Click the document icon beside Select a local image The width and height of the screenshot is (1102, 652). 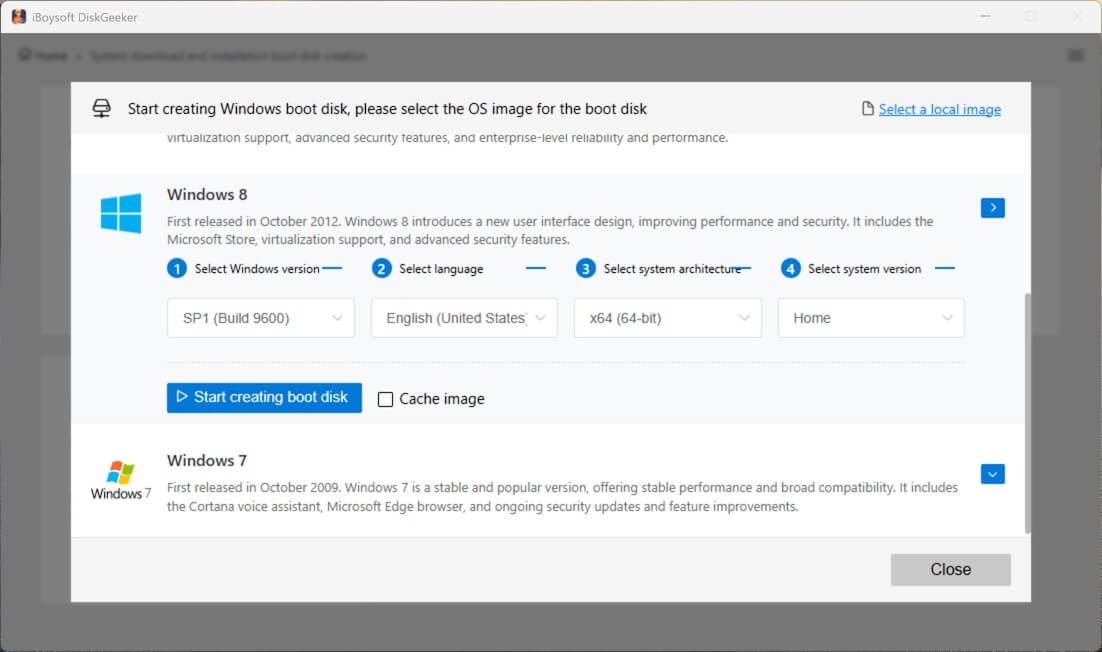pyautogui.click(x=867, y=109)
